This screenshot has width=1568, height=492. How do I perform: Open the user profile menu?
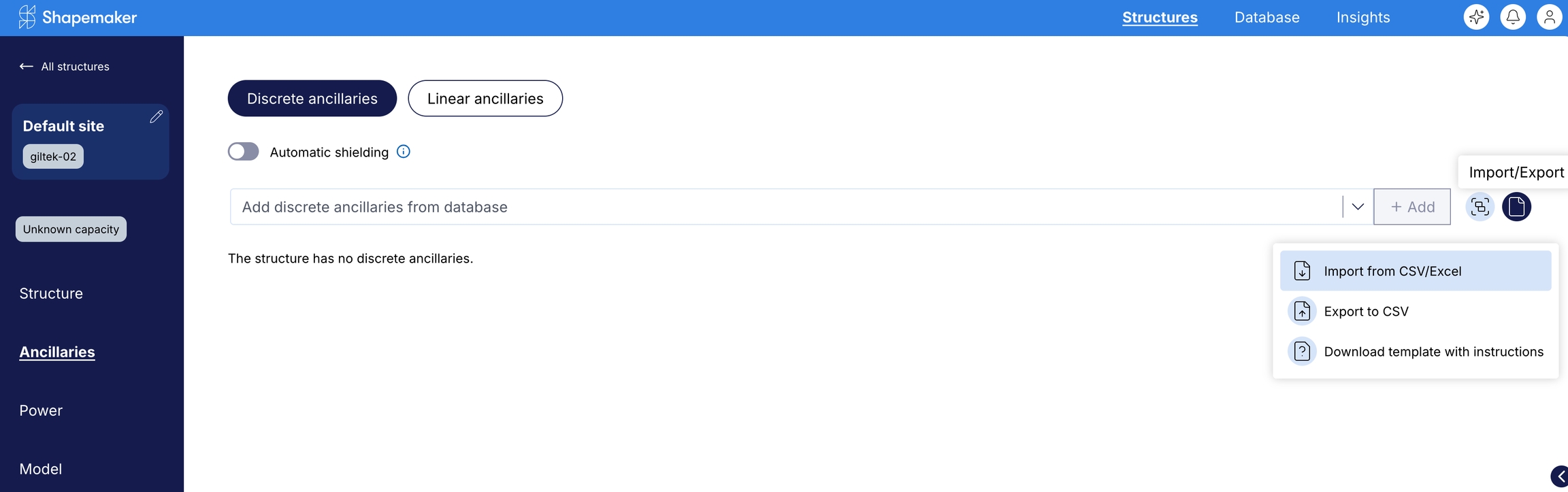1550,17
